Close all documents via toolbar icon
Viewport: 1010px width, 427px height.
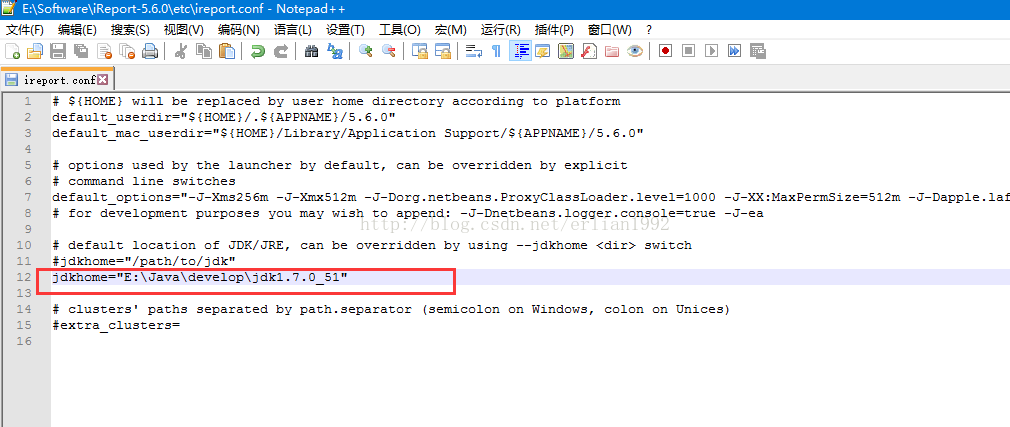click(x=128, y=52)
